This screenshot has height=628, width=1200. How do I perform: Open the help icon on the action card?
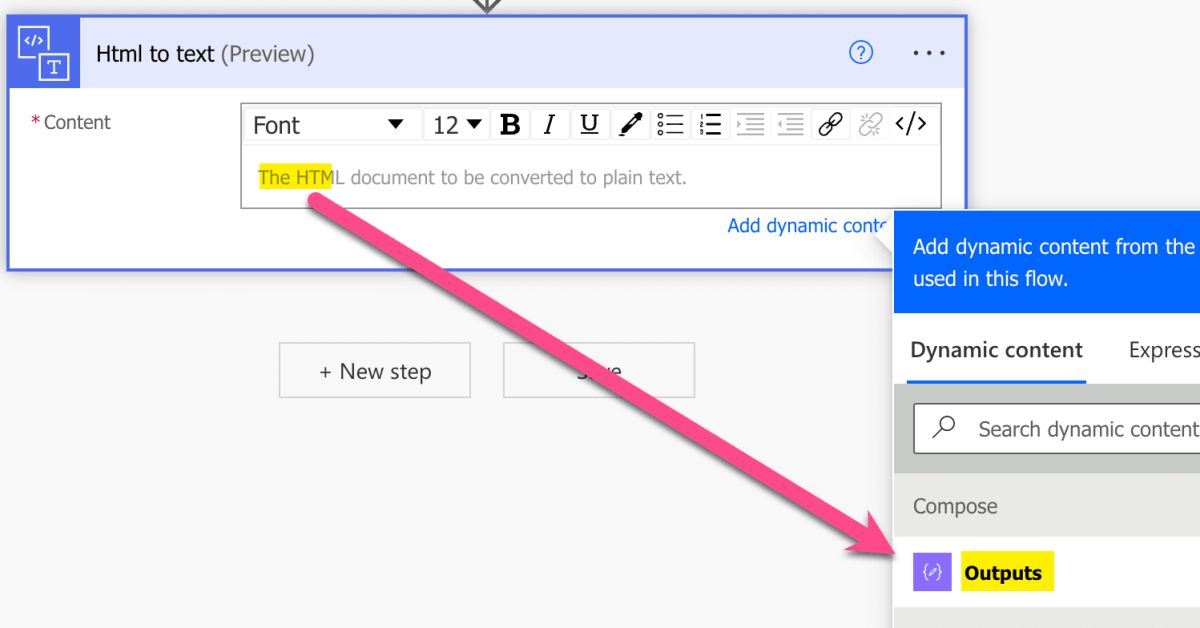861,52
